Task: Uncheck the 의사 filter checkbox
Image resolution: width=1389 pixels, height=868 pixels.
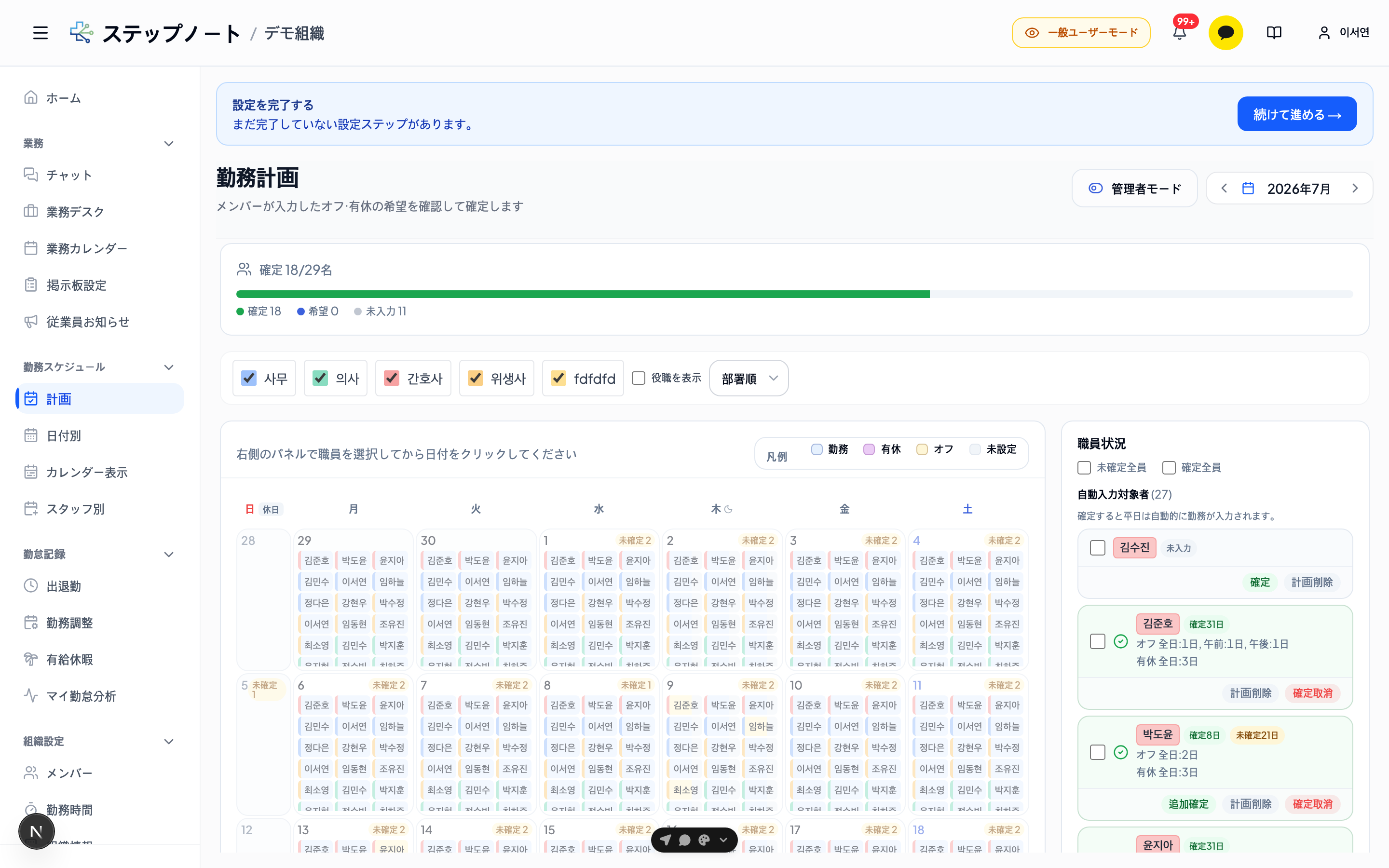Action: pyautogui.click(x=320, y=378)
